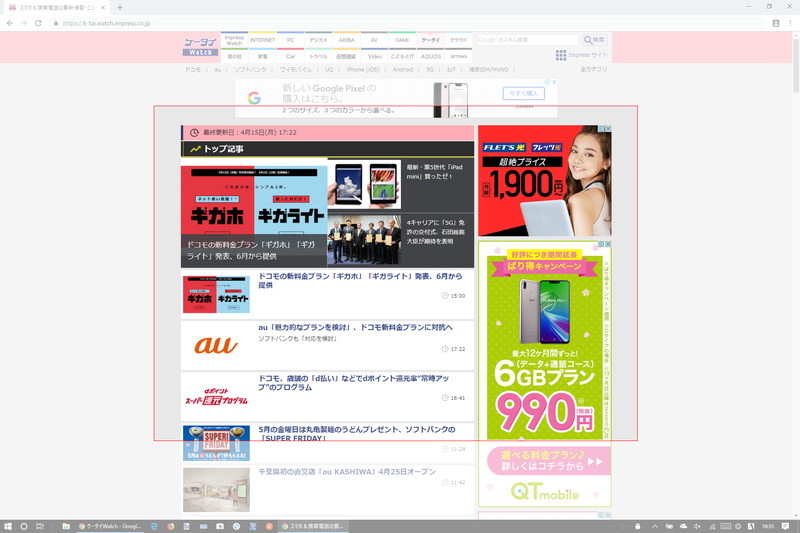Click the ソフトバンク category link
The image size is (800, 533).
click(251, 69)
